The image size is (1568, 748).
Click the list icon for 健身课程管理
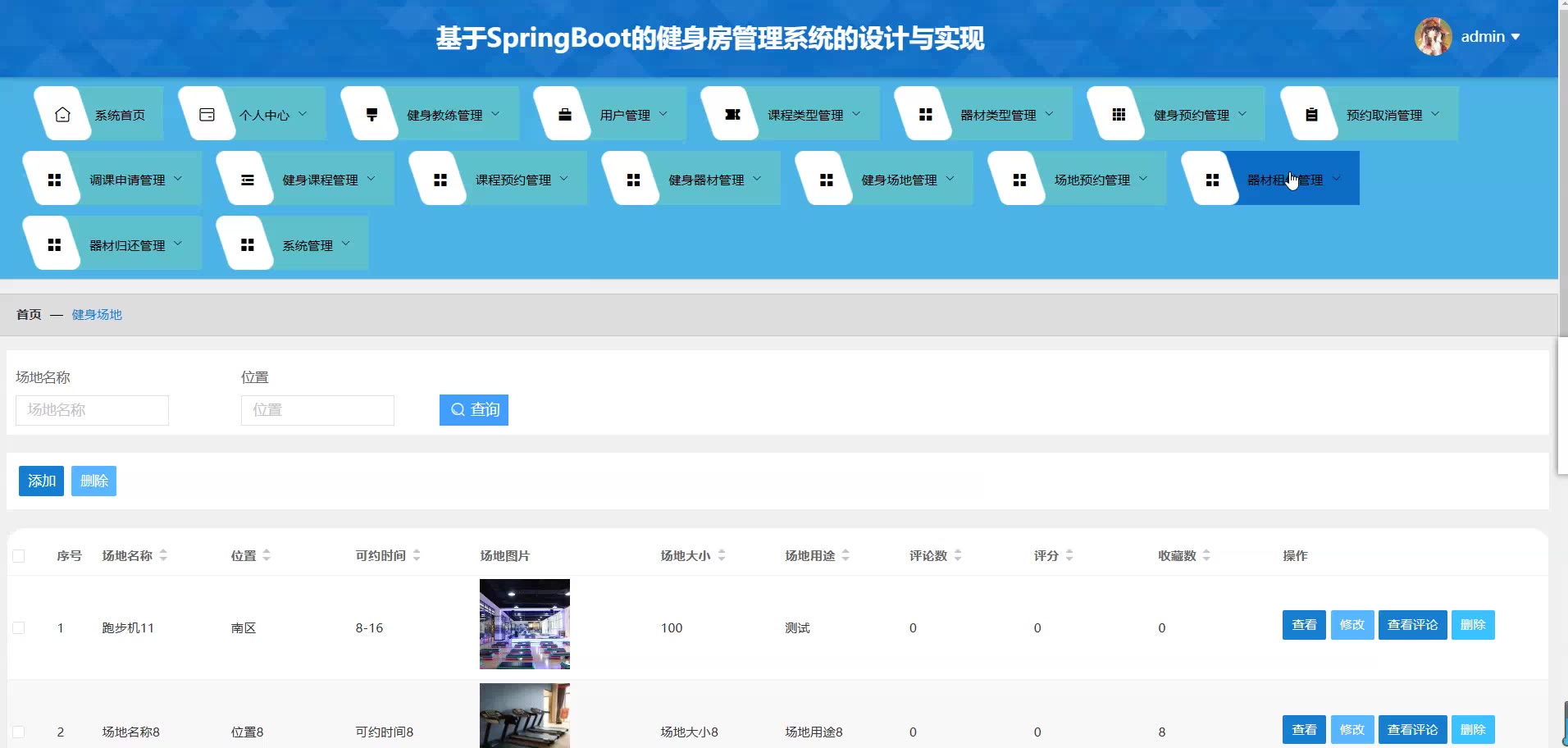tap(247, 180)
